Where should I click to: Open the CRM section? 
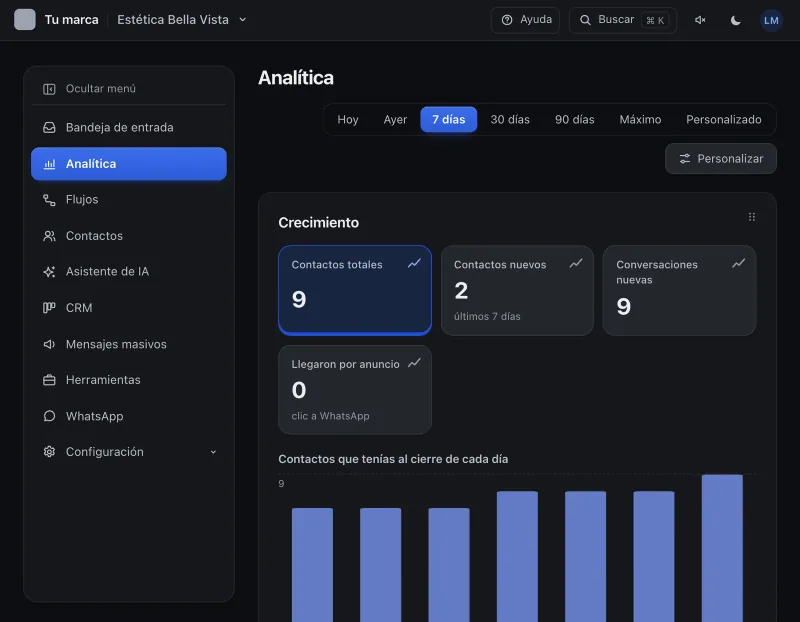[129, 308]
